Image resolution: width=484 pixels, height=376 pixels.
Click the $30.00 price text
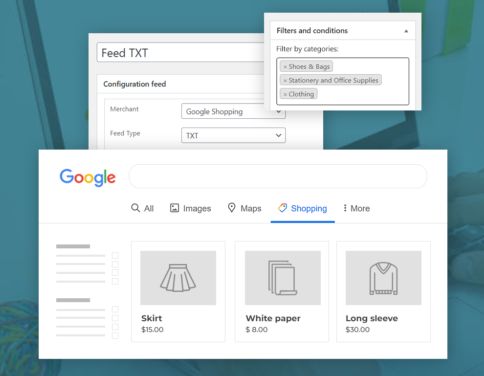tap(358, 330)
